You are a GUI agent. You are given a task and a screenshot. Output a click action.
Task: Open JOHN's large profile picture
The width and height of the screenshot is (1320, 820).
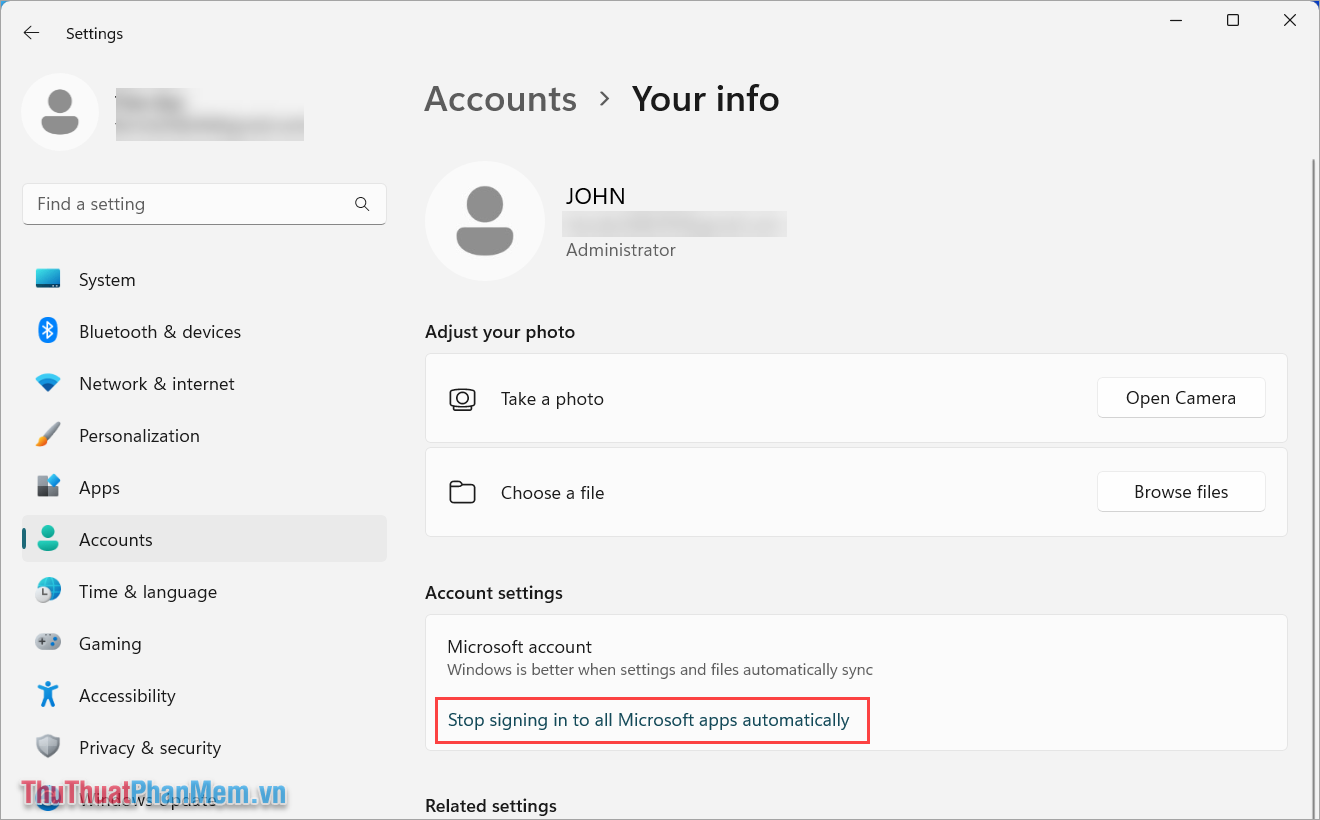pos(485,221)
